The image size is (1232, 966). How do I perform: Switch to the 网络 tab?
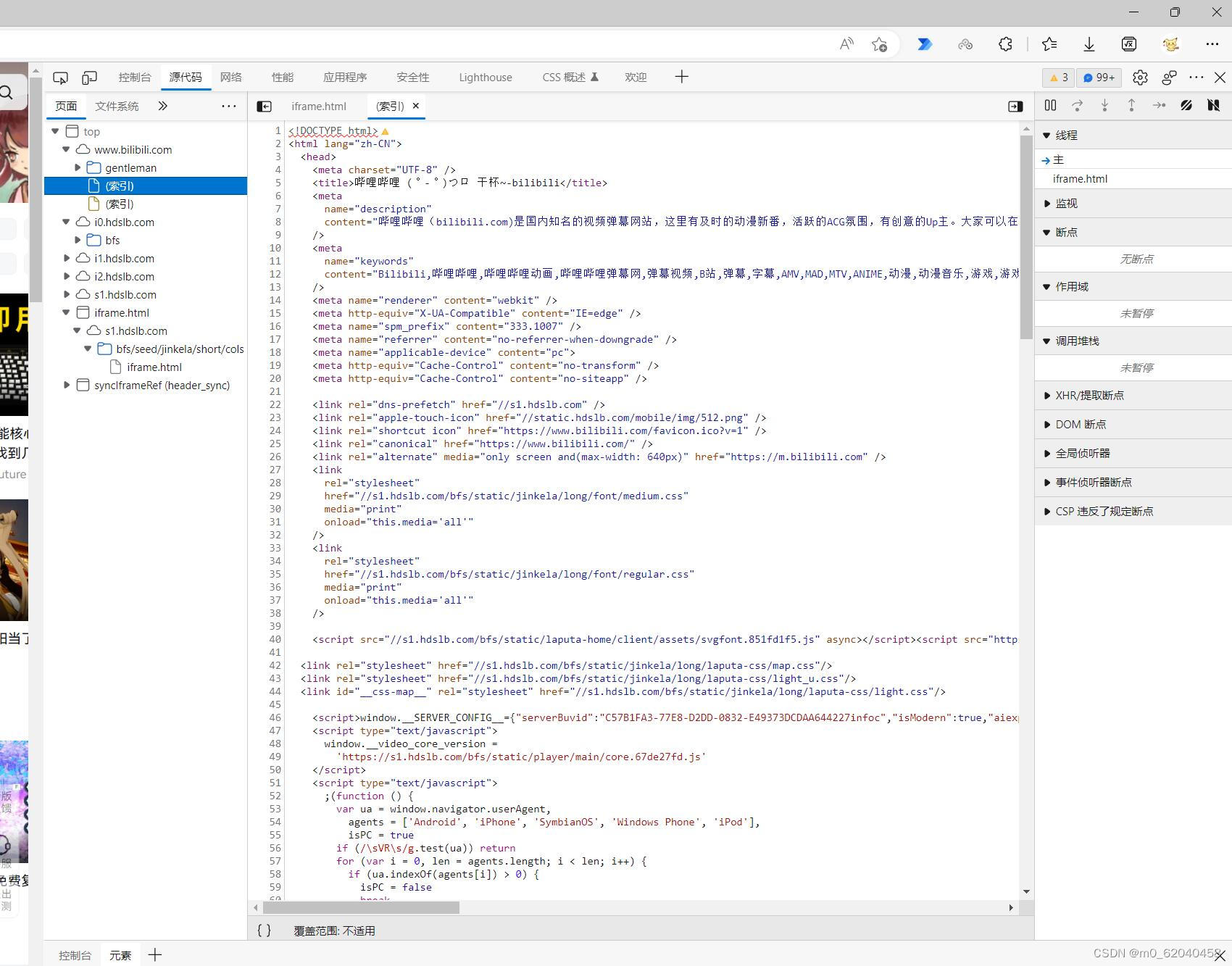[231, 78]
